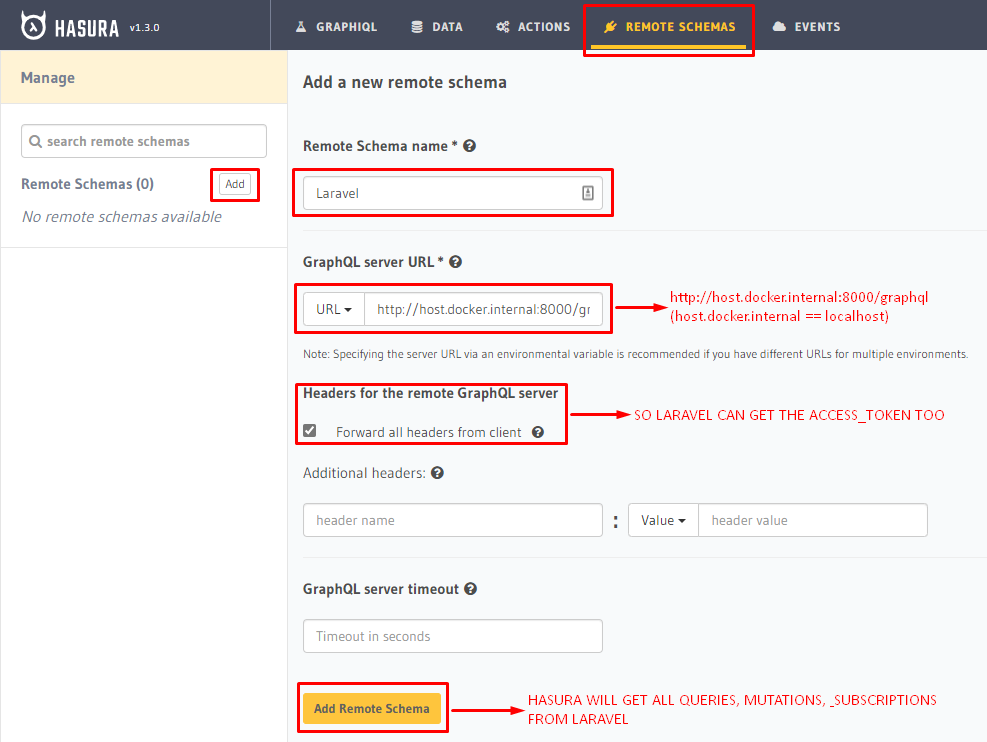The width and height of the screenshot is (987, 742).
Task: Select the Remote Schemas tab
Action: pyautogui.click(x=669, y=26)
